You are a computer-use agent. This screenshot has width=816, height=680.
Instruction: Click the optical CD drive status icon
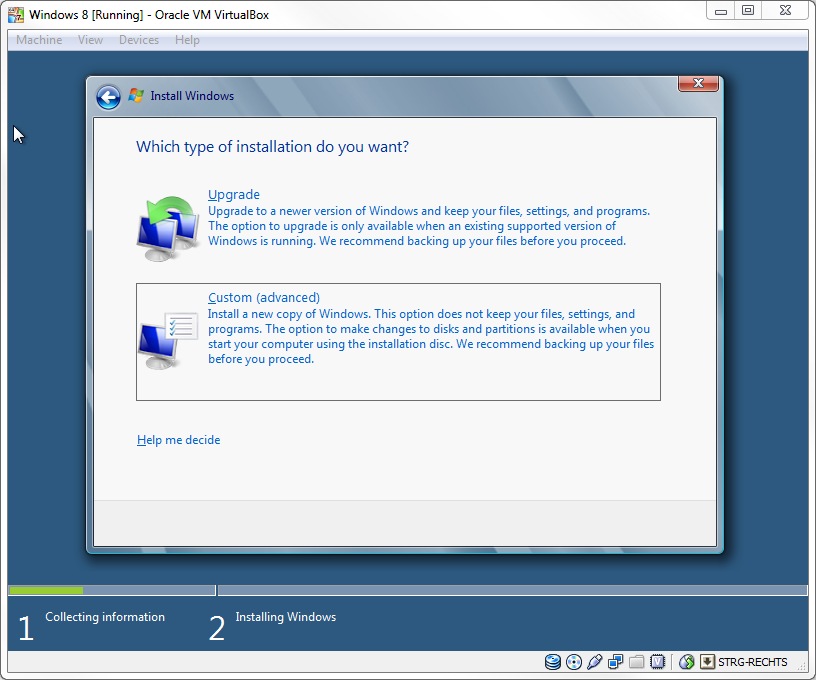click(x=574, y=662)
